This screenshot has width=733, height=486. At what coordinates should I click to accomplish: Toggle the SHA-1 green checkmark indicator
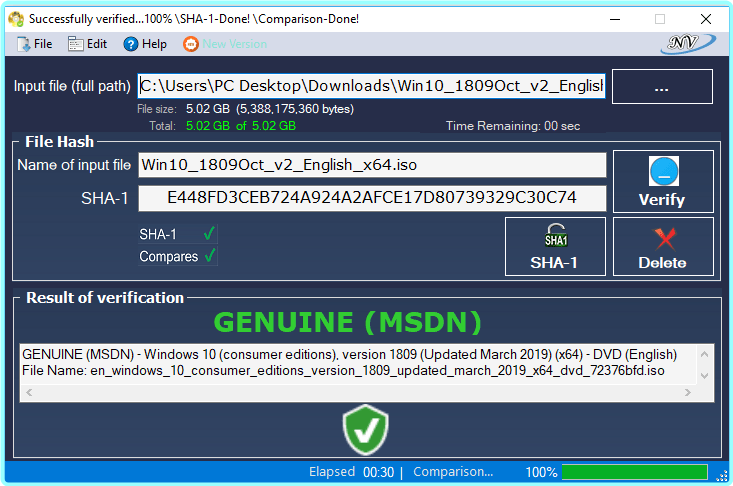pyautogui.click(x=209, y=235)
